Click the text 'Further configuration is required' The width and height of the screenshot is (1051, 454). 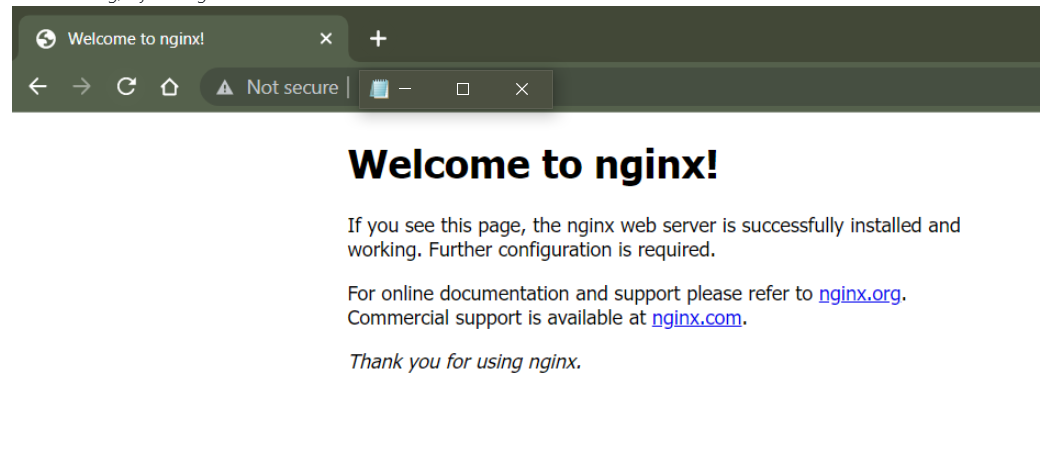[572, 249]
